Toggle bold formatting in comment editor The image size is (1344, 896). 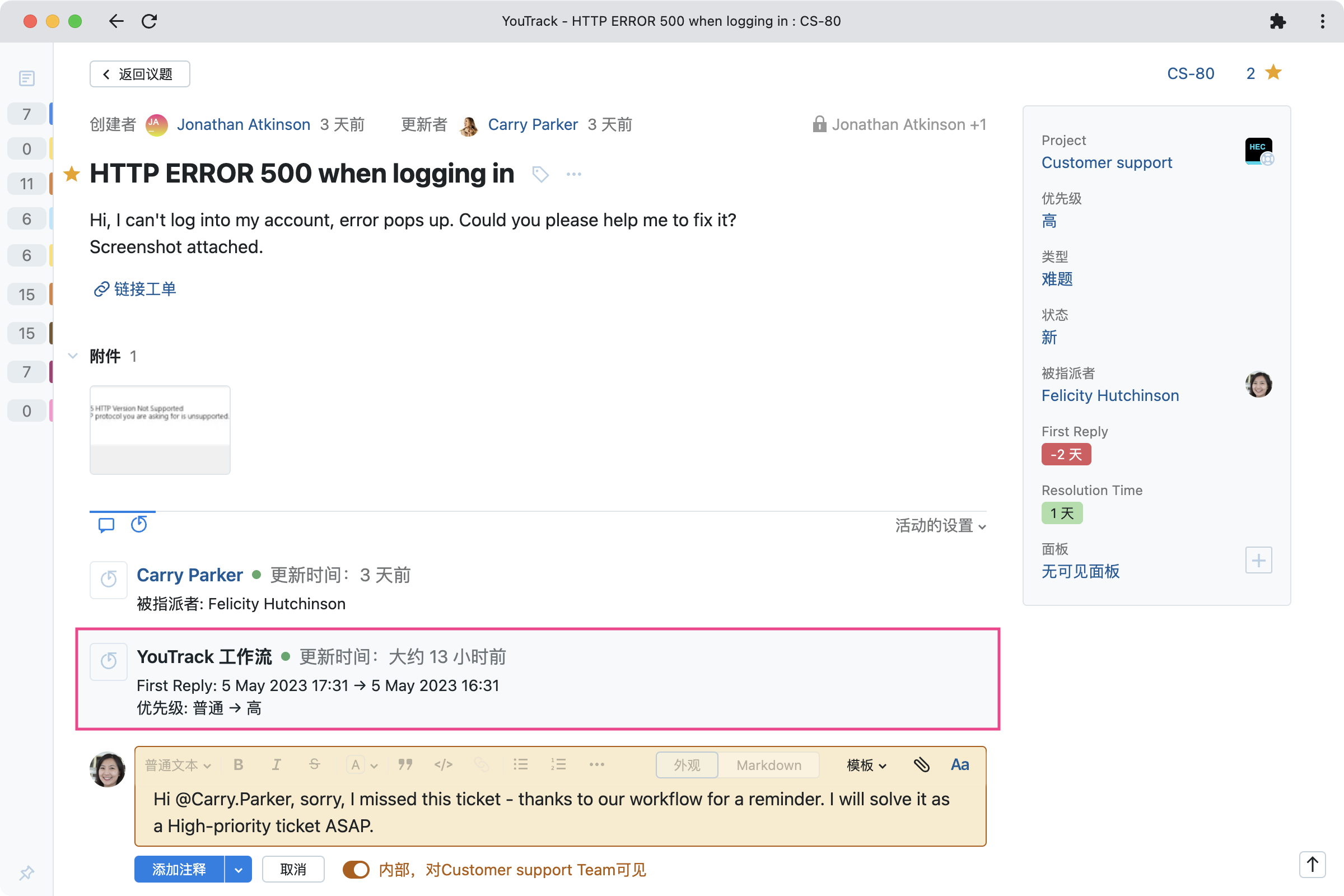[x=239, y=765]
